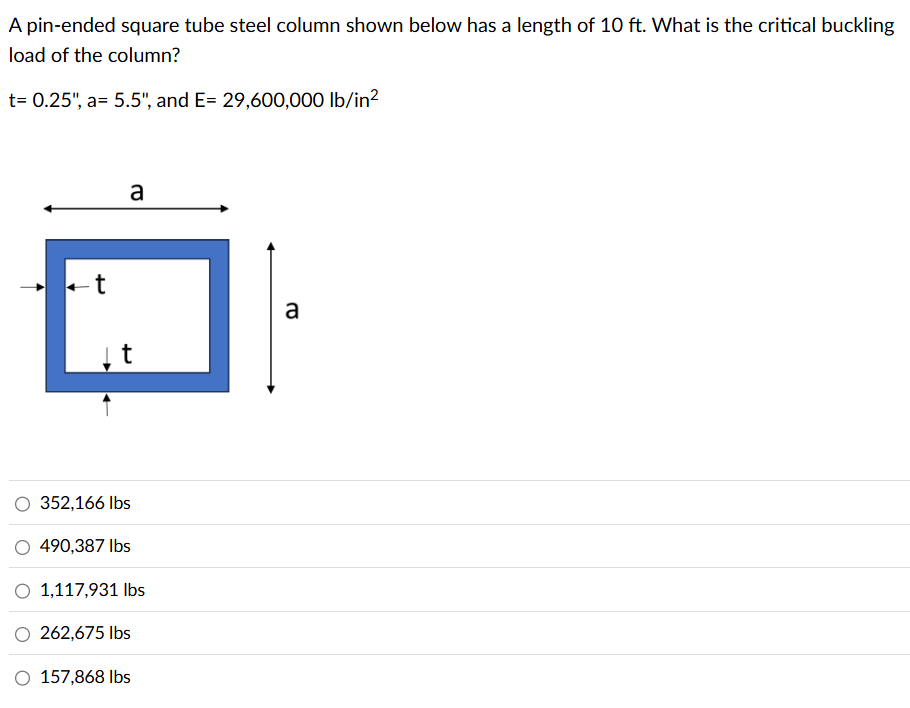
Task: Pick the 262,675 lbs answer choice
Action: (22, 634)
